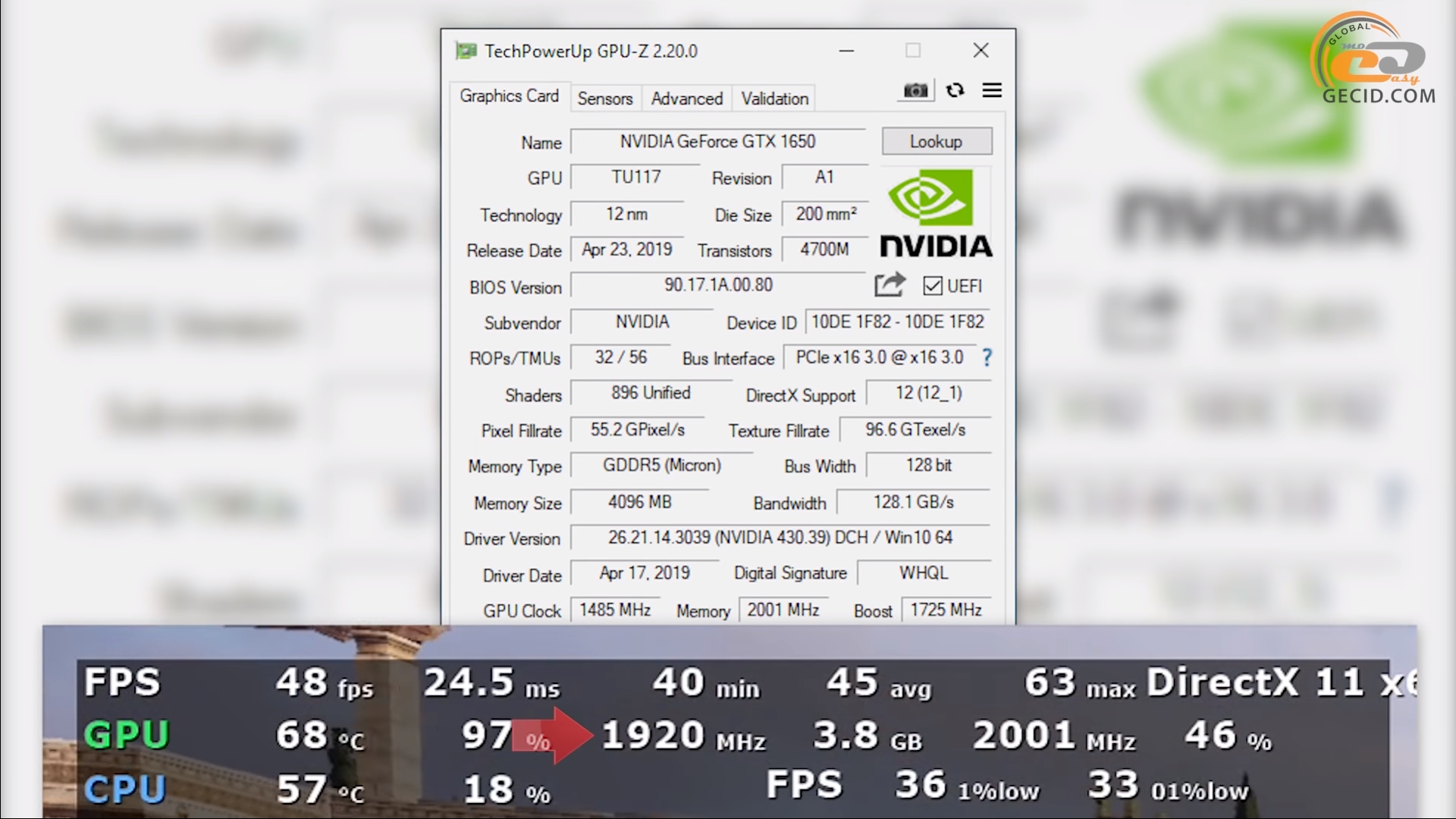The image size is (1456, 819).
Task: Click the Texture Fillrate field 96.6 GTexel/s
Action: point(915,430)
